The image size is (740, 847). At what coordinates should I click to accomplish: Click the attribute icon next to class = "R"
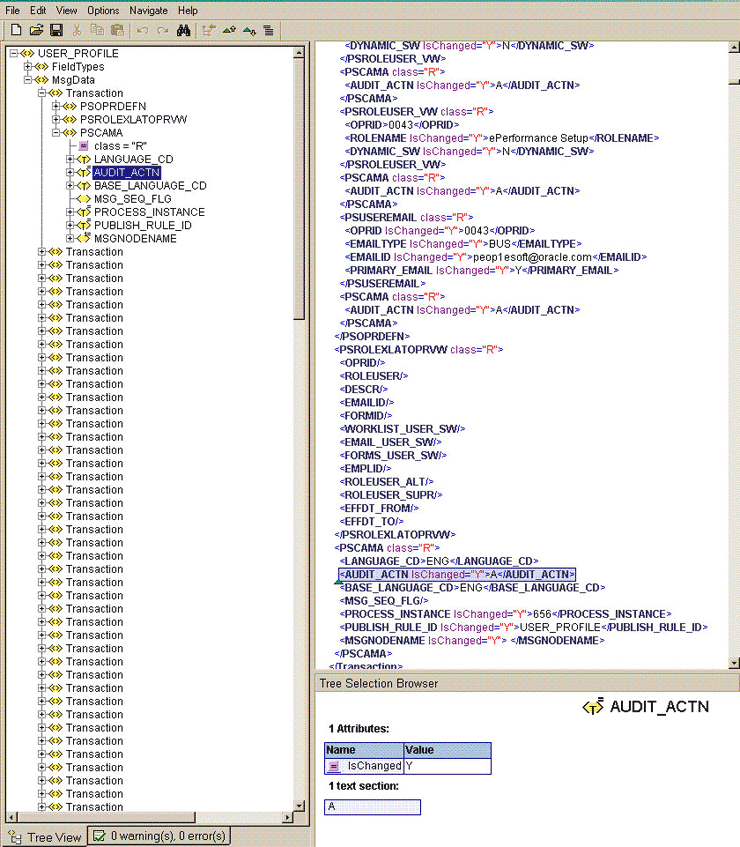[x=84, y=146]
